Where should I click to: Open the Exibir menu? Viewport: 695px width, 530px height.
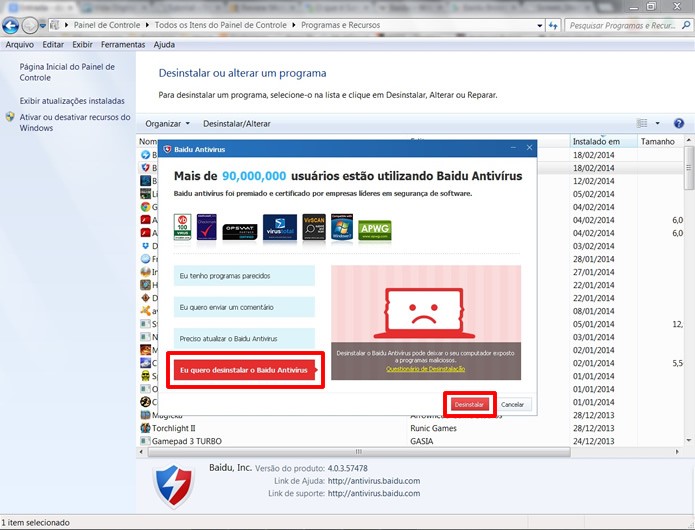coord(82,45)
